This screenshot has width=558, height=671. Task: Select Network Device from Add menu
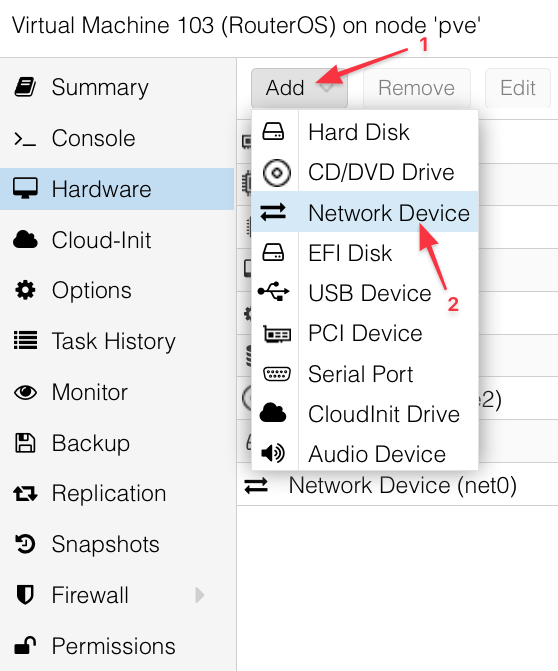point(365,213)
